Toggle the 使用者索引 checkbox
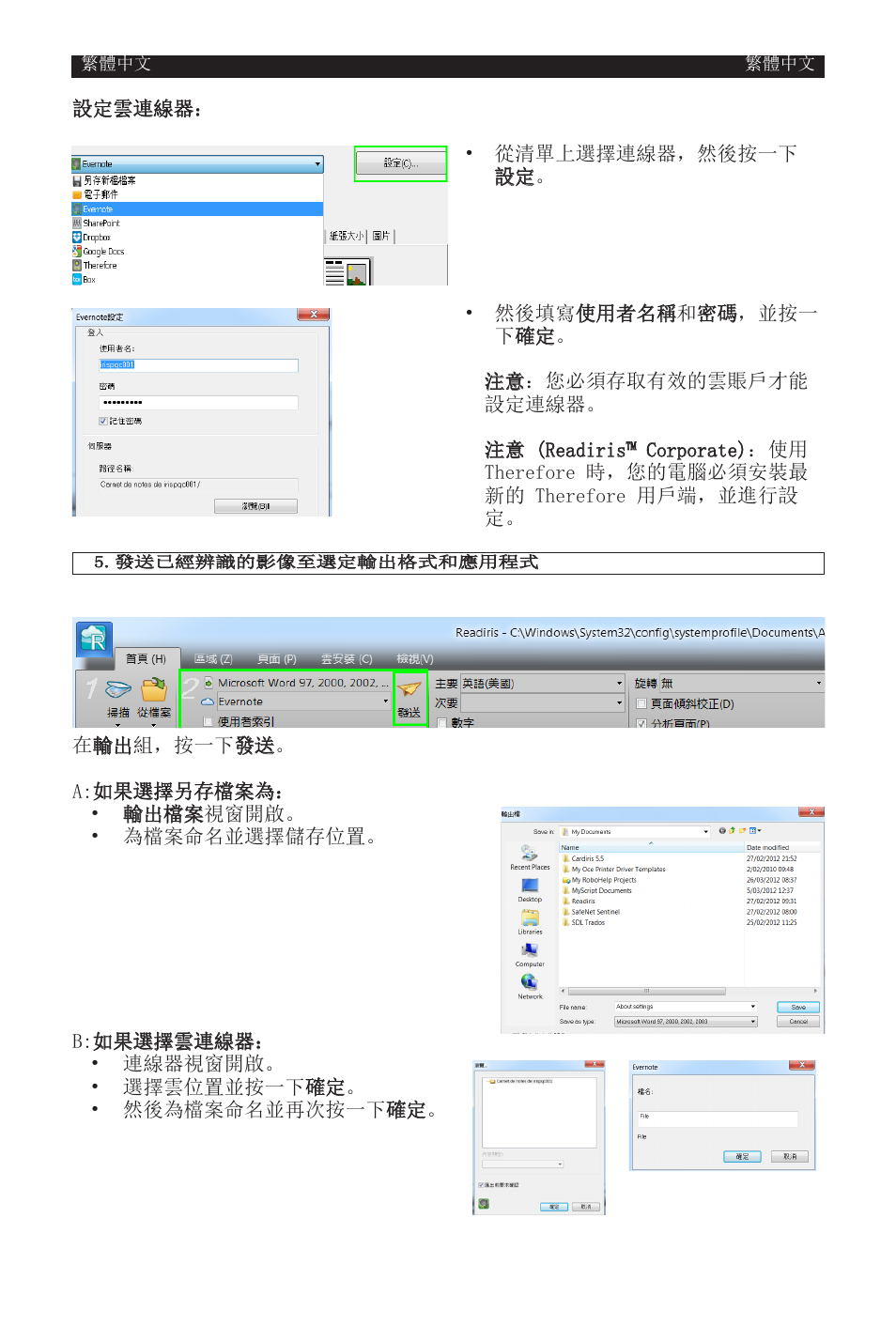 [209, 722]
